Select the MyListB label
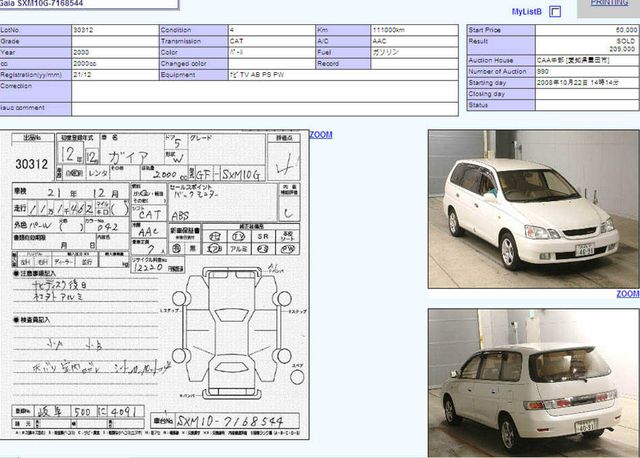This screenshot has height=458, width=640. tap(527, 12)
